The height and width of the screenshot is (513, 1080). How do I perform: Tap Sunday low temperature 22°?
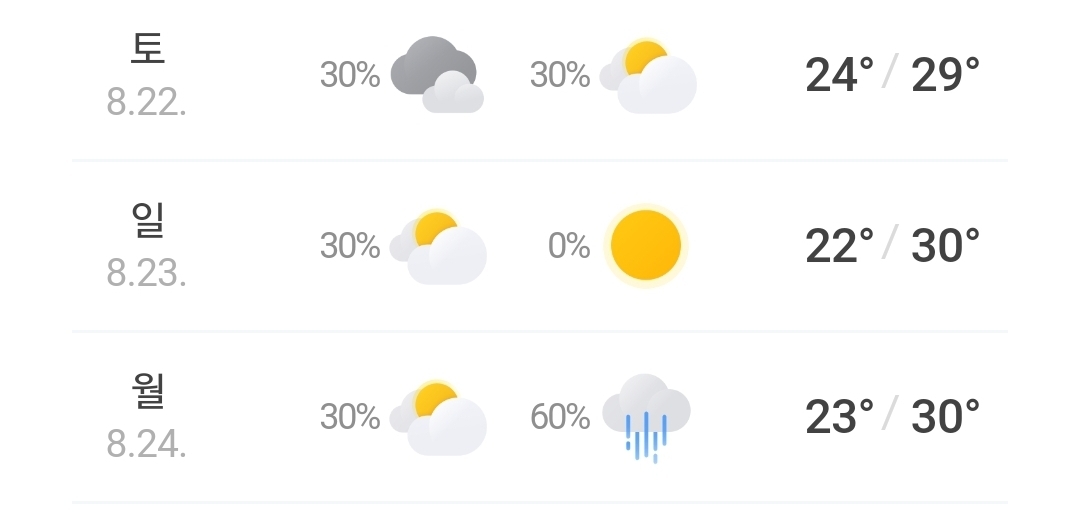coord(839,246)
